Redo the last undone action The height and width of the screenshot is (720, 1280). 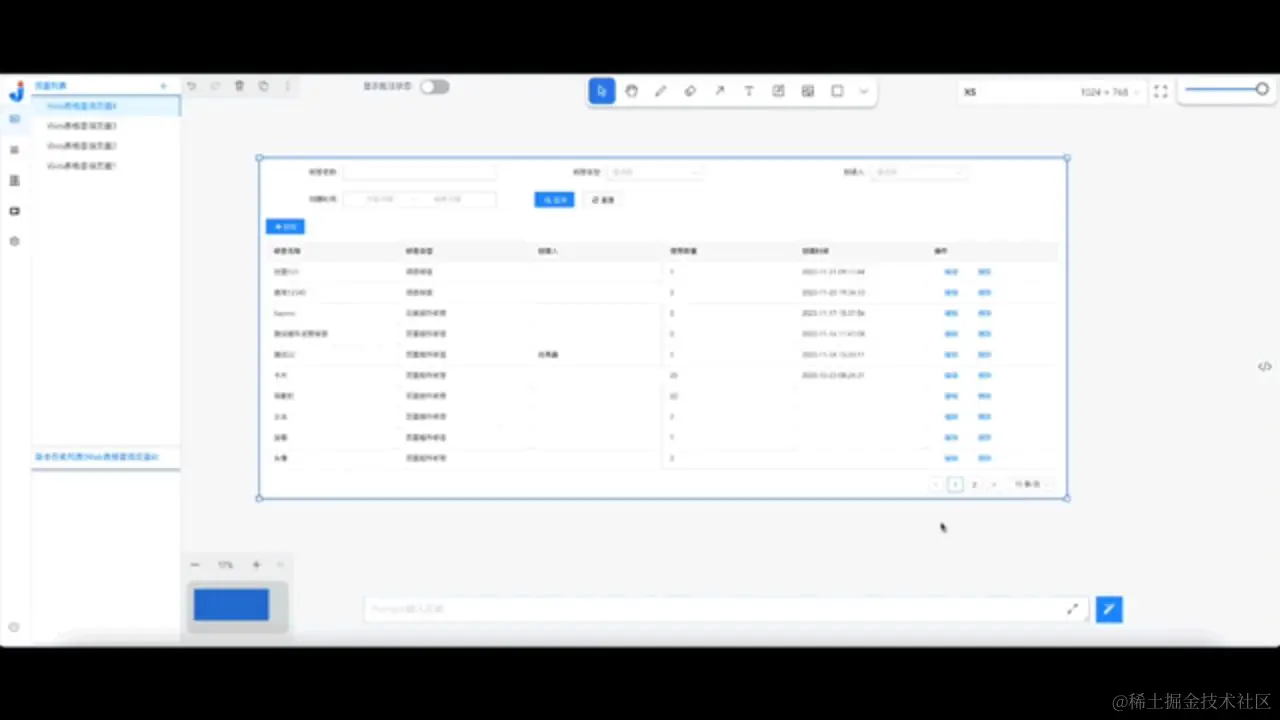click(x=215, y=86)
